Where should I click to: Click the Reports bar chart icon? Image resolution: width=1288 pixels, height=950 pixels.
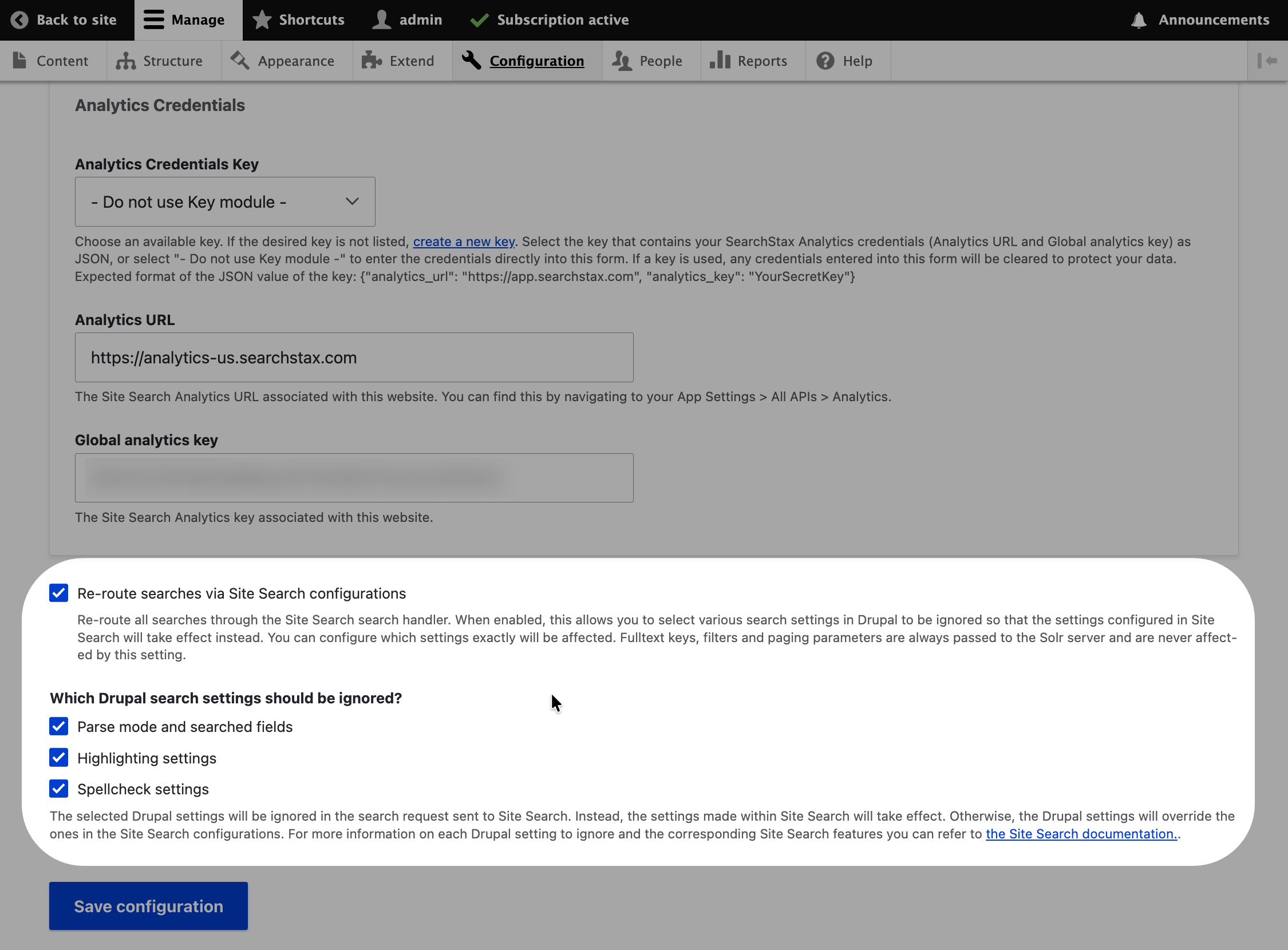coord(720,61)
